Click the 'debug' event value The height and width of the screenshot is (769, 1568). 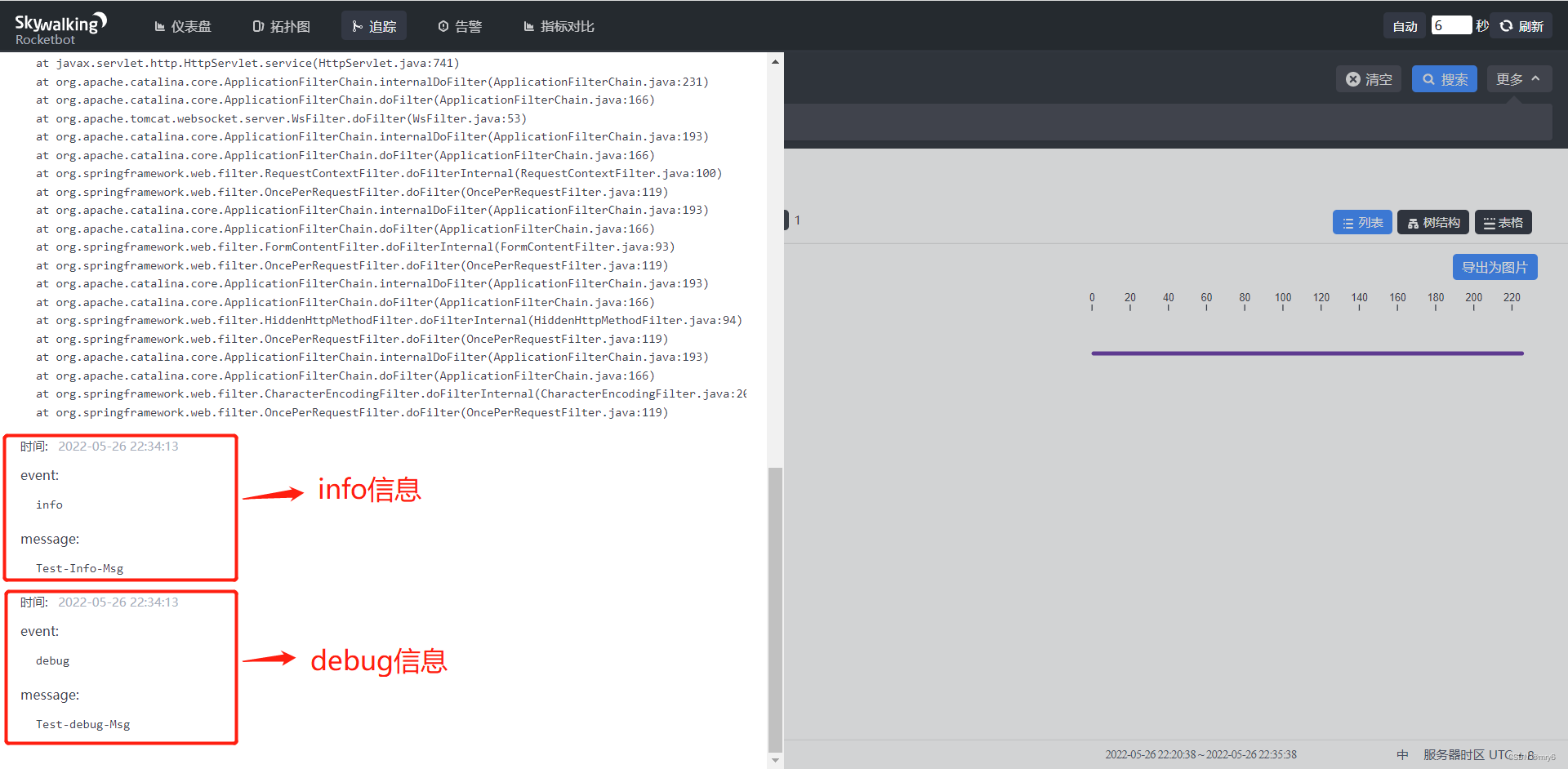coord(52,661)
